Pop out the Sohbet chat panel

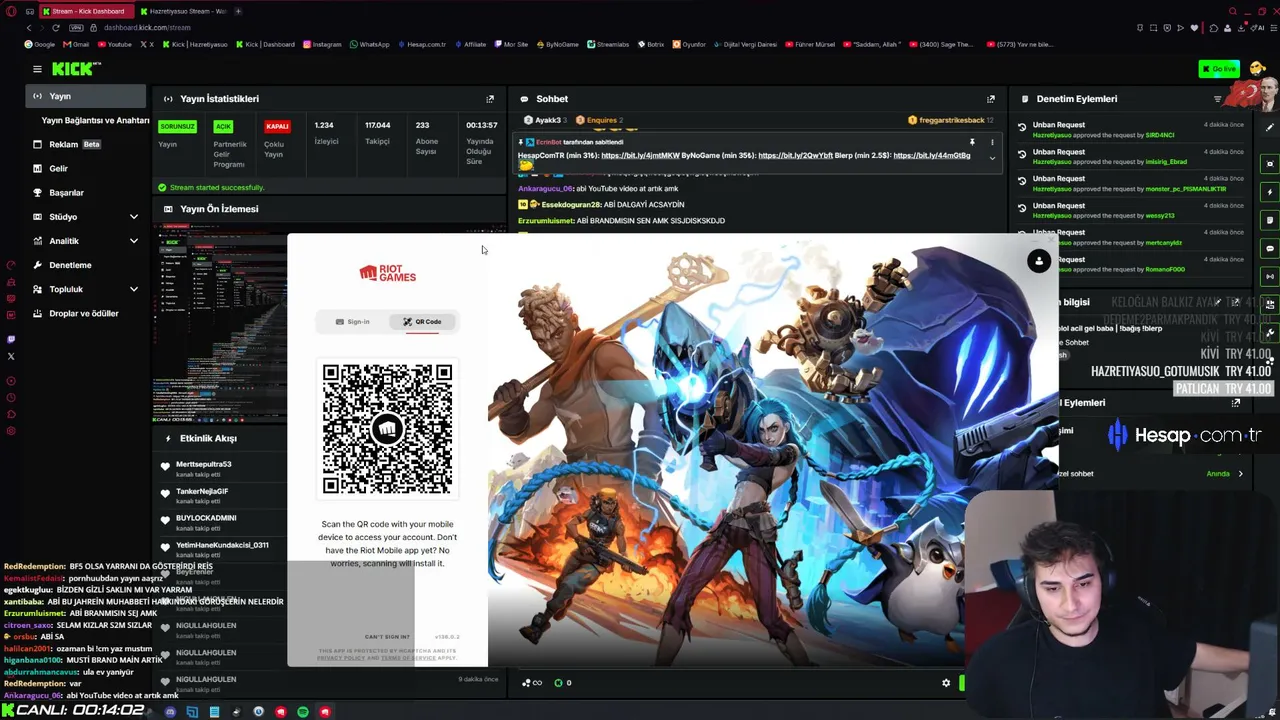991,99
